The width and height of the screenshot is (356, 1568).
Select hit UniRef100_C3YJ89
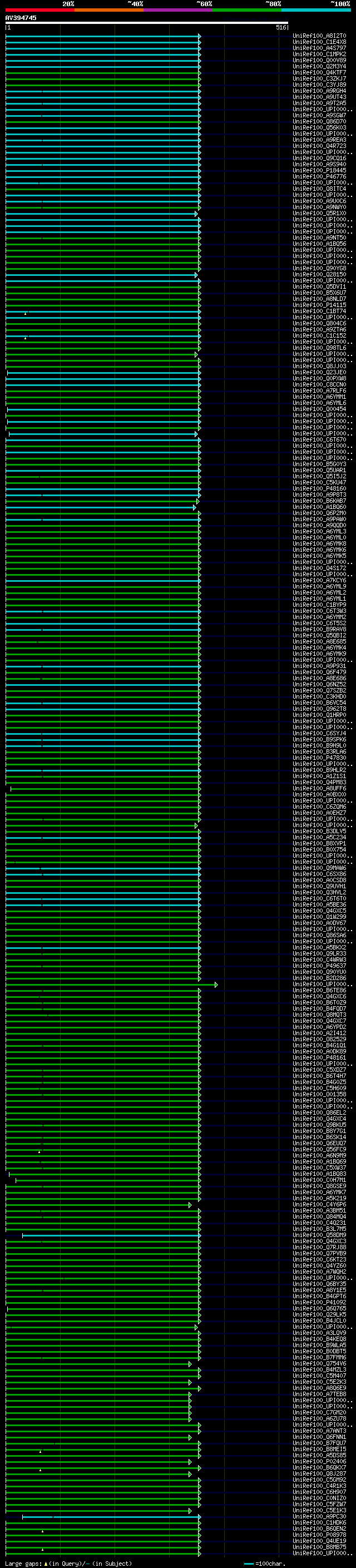319,85
